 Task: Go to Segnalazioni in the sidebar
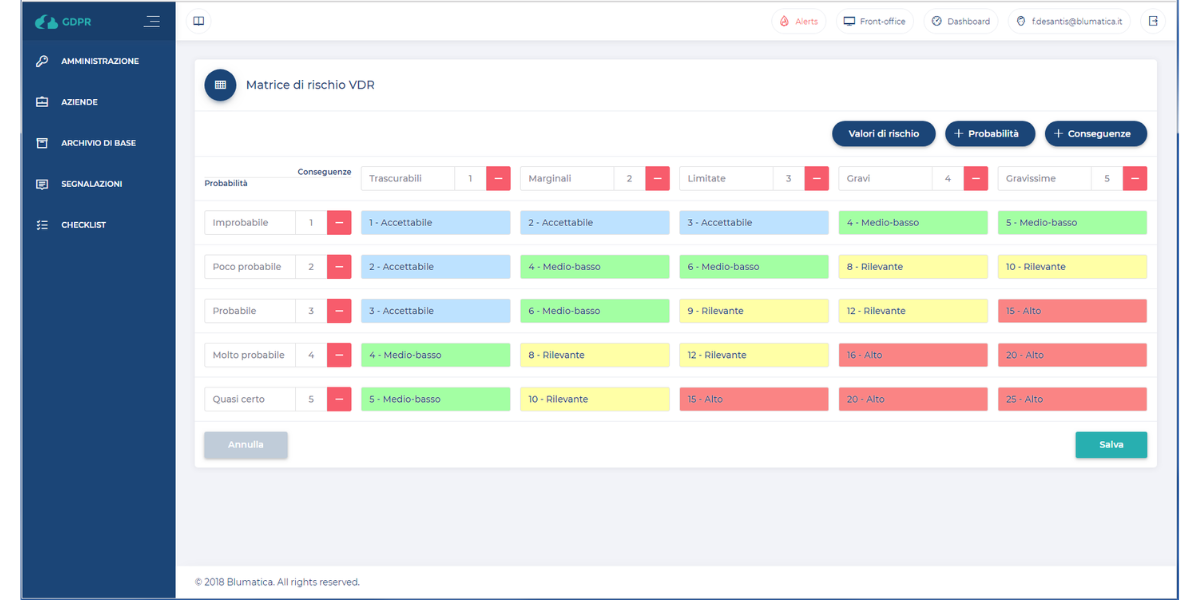pos(91,184)
